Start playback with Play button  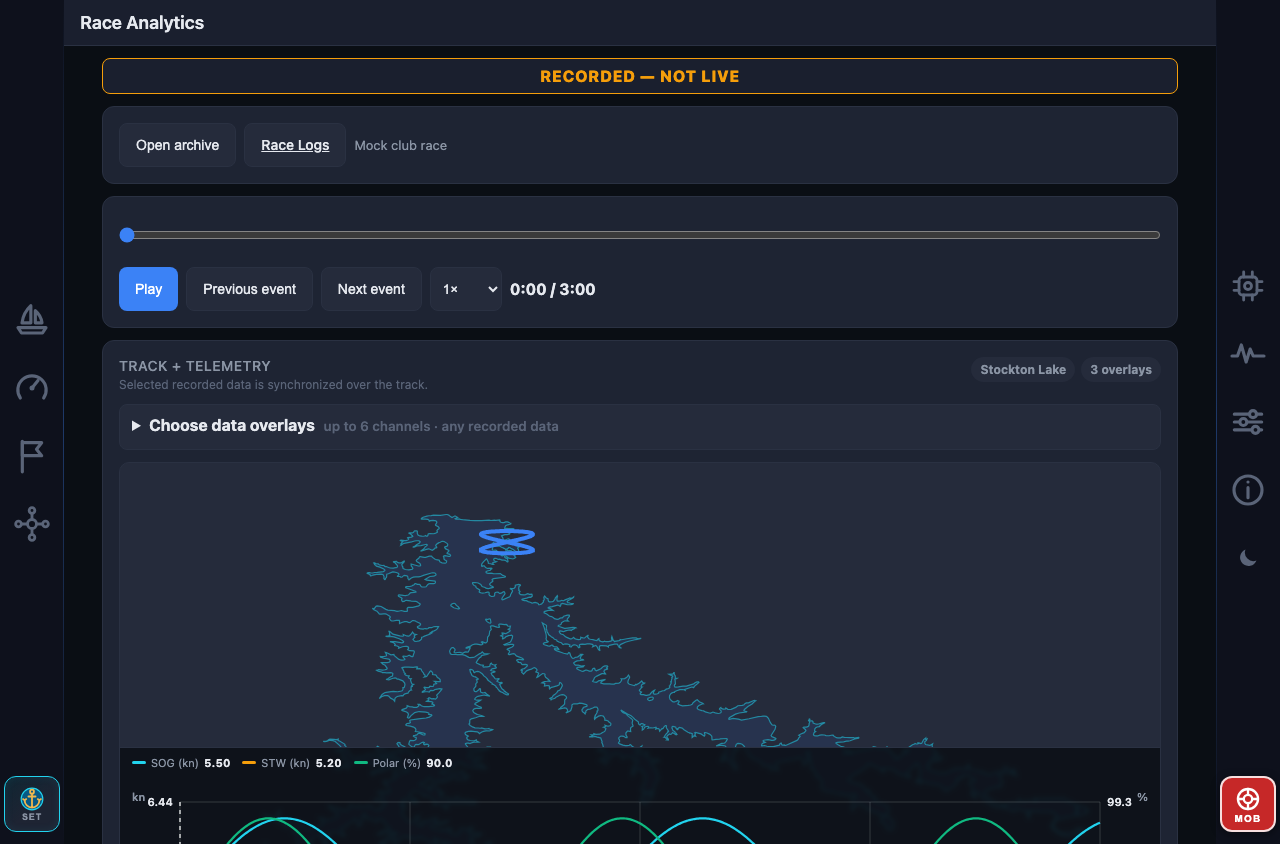click(x=148, y=289)
